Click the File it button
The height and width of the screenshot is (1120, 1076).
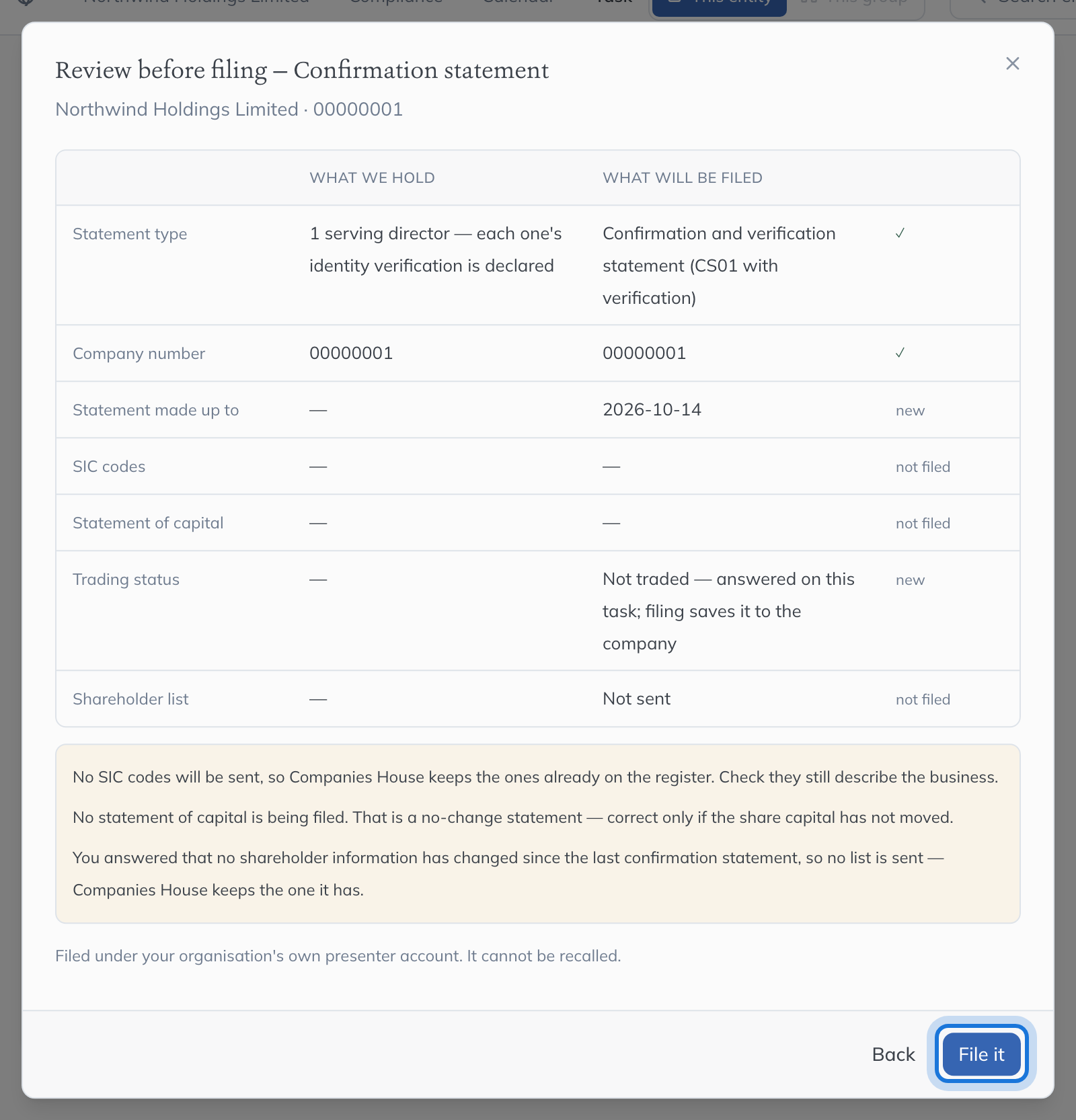point(981,1054)
